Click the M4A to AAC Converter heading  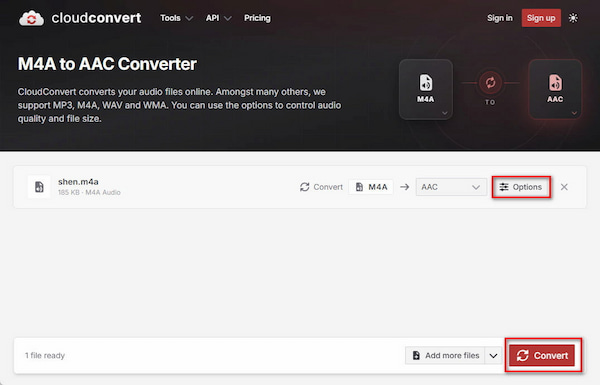[107, 64]
